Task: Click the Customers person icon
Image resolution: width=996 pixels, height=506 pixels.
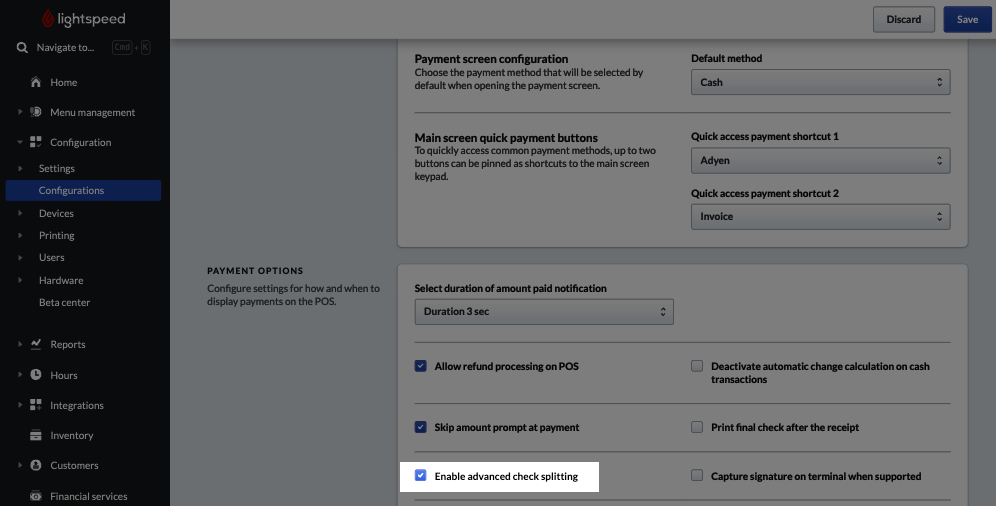Action: 36,465
